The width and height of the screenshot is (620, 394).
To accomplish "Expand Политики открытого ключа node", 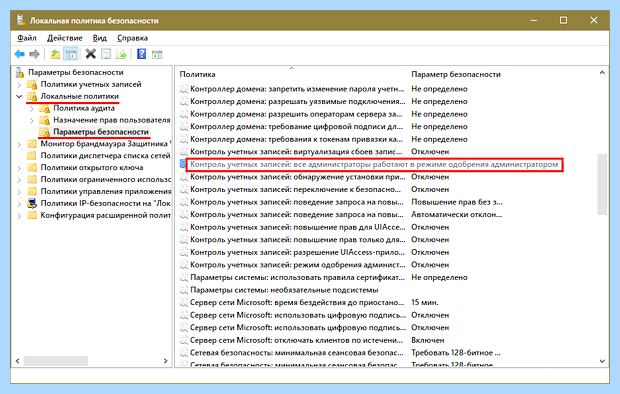I will (x=19, y=168).
